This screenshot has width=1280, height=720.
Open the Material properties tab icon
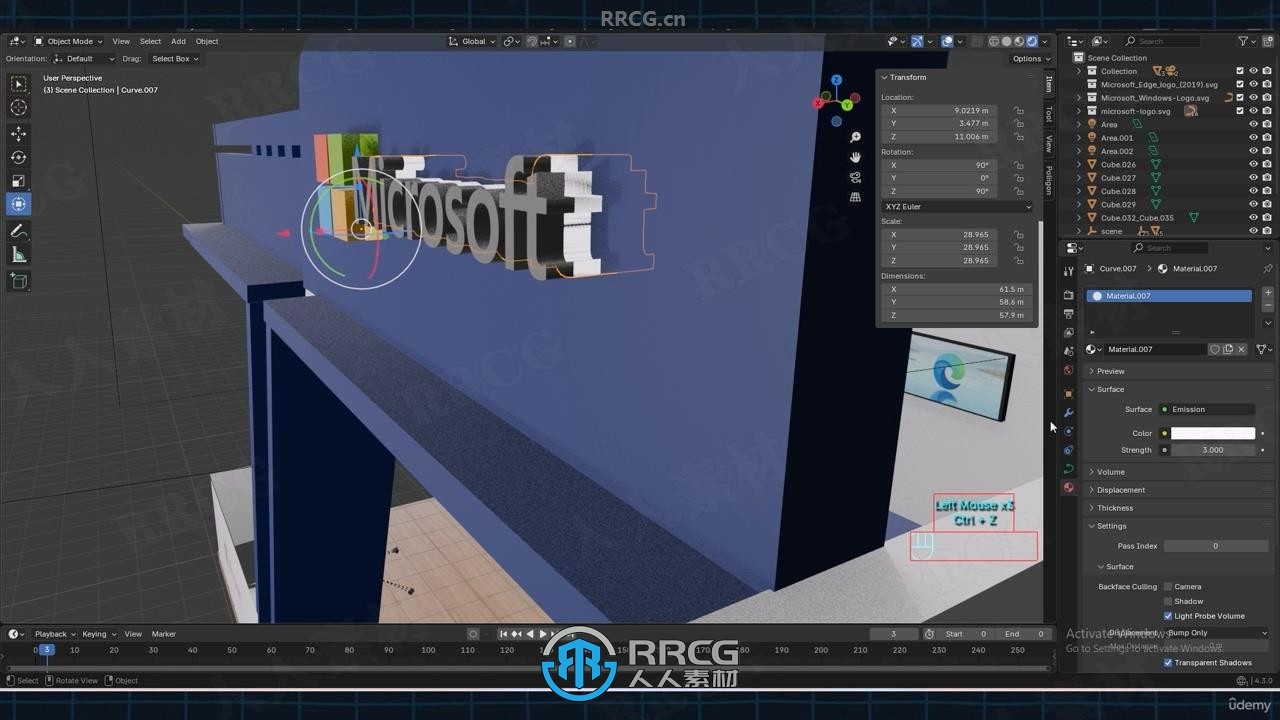click(1068, 488)
